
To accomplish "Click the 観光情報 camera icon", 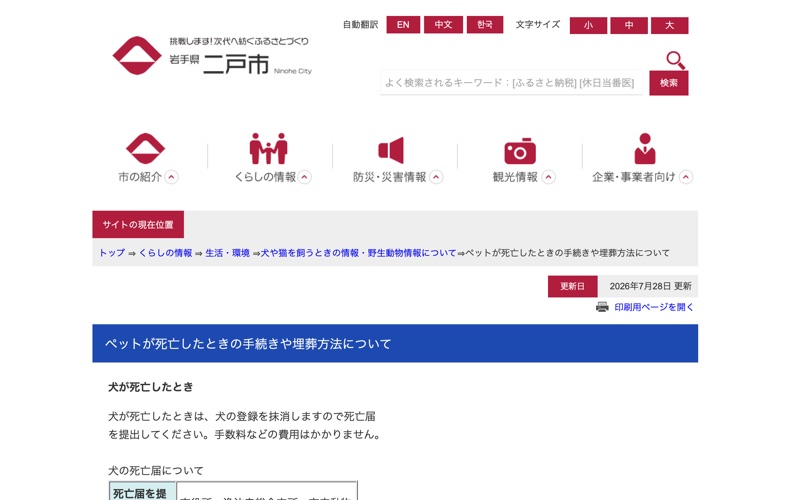I will click(x=520, y=151).
